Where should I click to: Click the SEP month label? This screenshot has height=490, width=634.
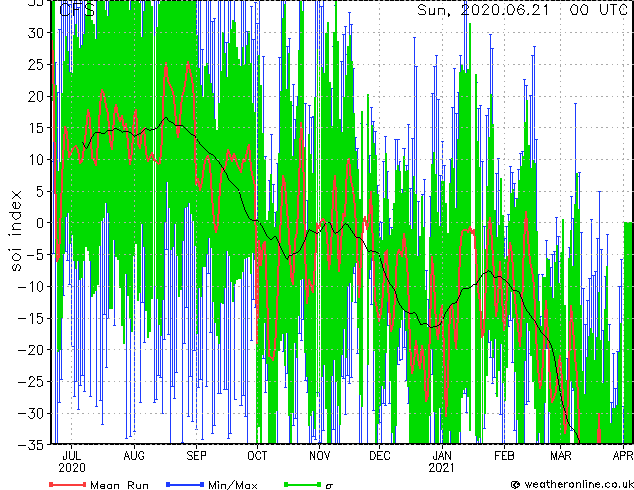tap(197, 456)
